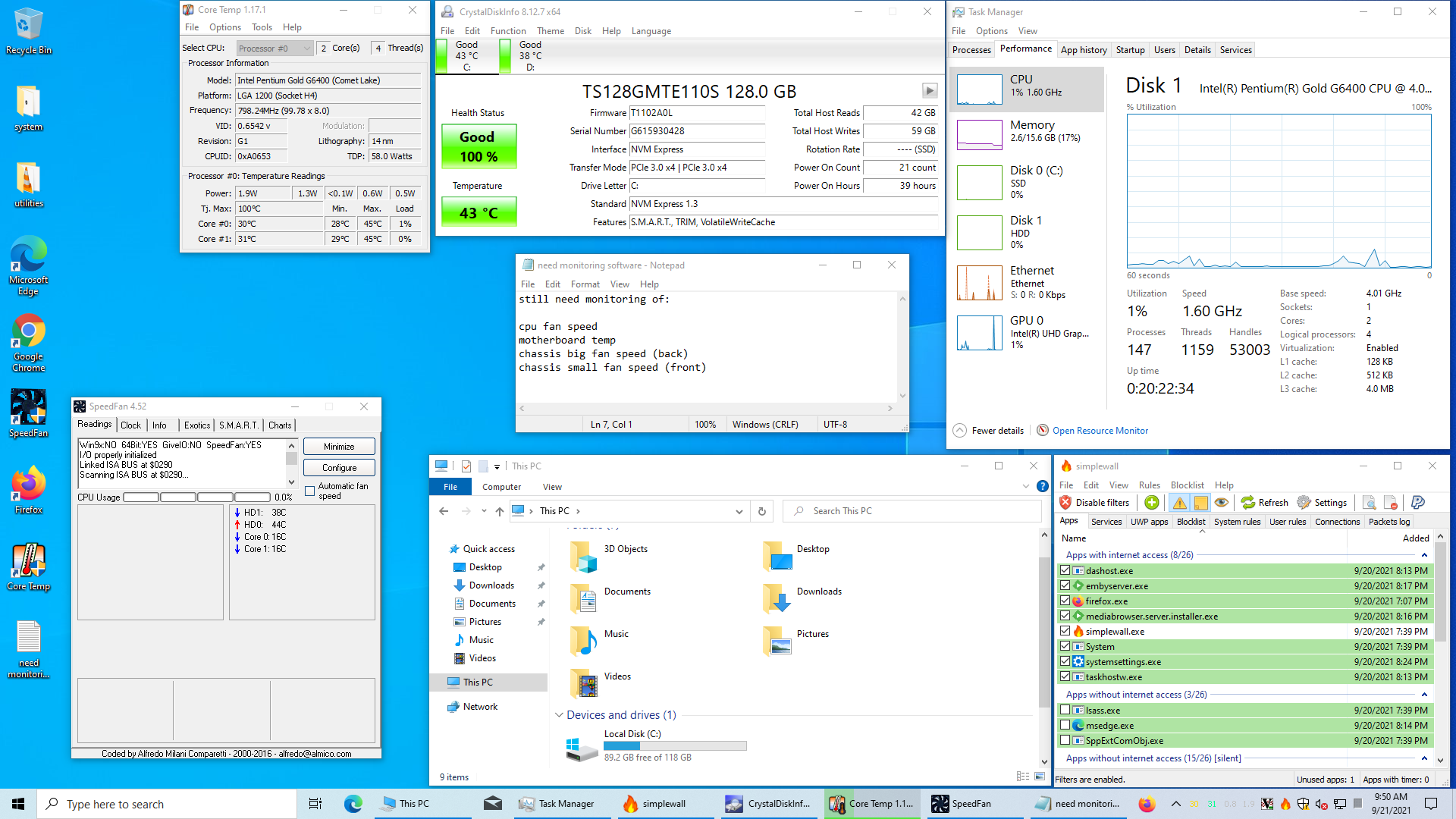Open address bar history dropdown in Explorer
This screenshot has width=1456, height=819.
739,511
